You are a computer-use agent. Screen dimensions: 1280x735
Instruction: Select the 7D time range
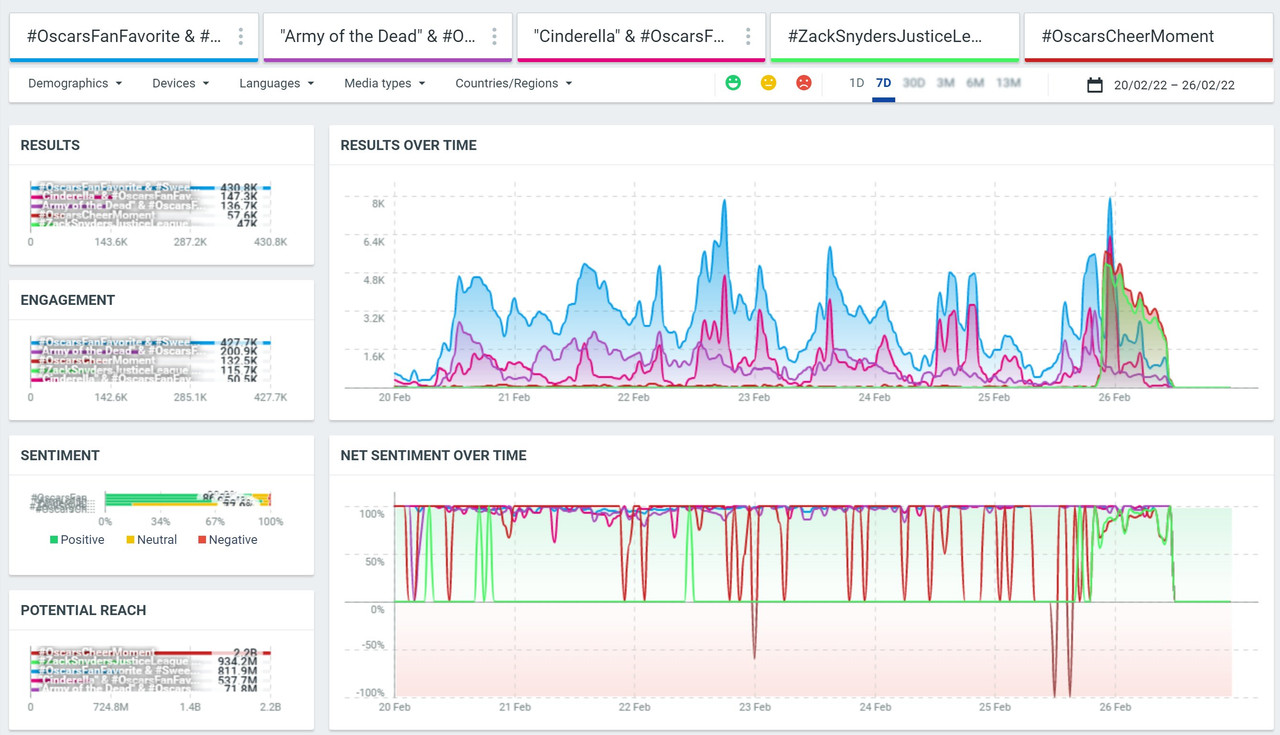tap(883, 83)
